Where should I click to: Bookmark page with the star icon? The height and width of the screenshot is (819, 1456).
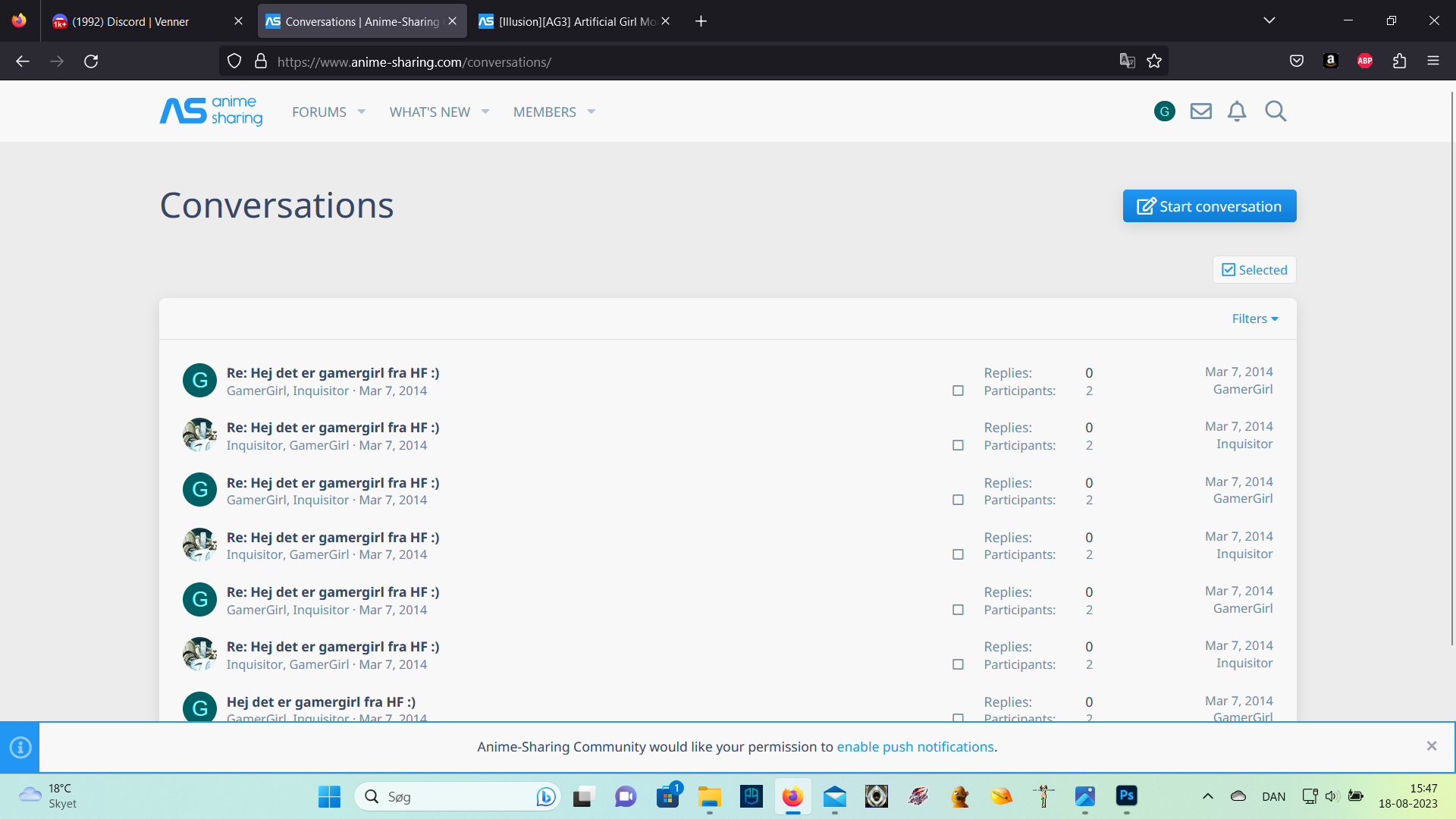pyautogui.click(x=1154, y=61)
